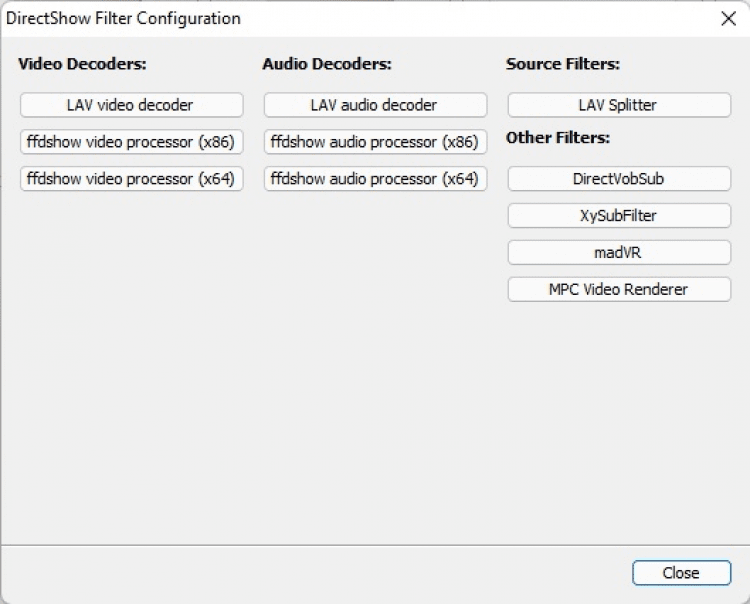Open the LAV video decoder settings
The image size is (750, 604).
(131, 105)
